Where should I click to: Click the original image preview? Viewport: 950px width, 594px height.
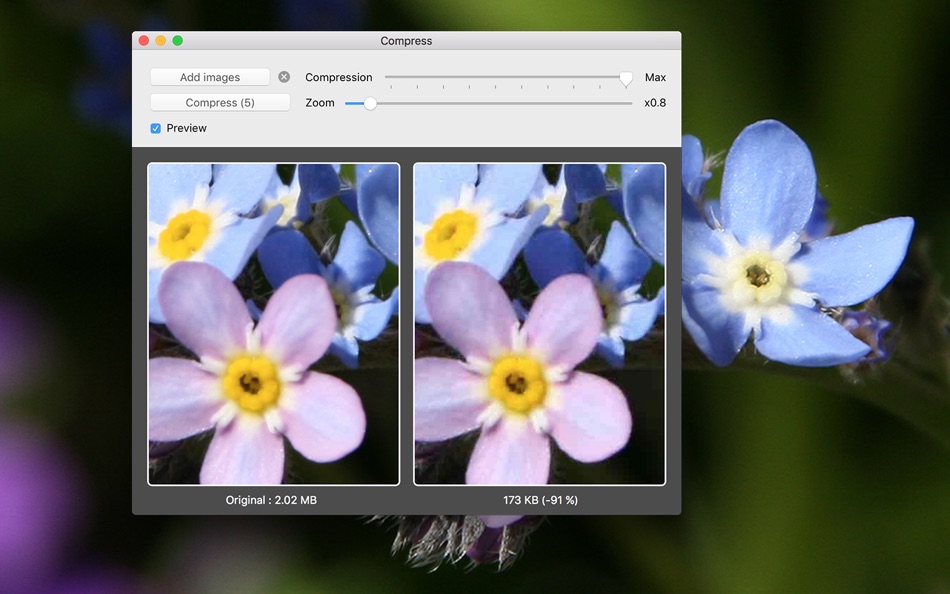[x=274, y=324]
